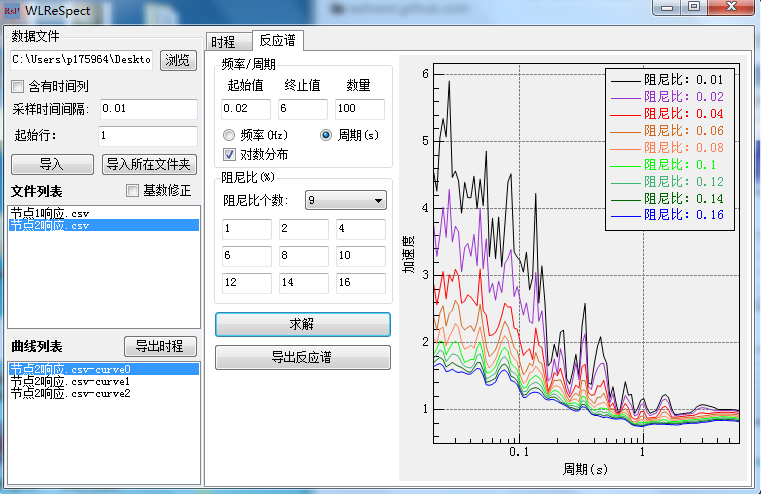The image size is (761, 494).
Task: Click legend entry 阻尼比: 0.1
Action: [x=663, y=165]
